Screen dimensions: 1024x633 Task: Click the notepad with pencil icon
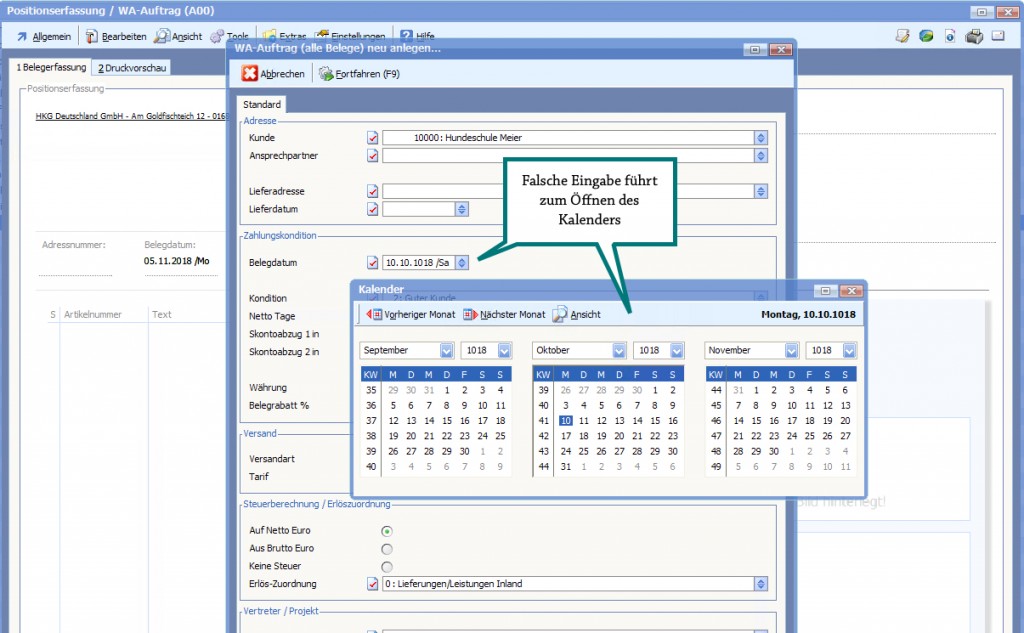902,37
